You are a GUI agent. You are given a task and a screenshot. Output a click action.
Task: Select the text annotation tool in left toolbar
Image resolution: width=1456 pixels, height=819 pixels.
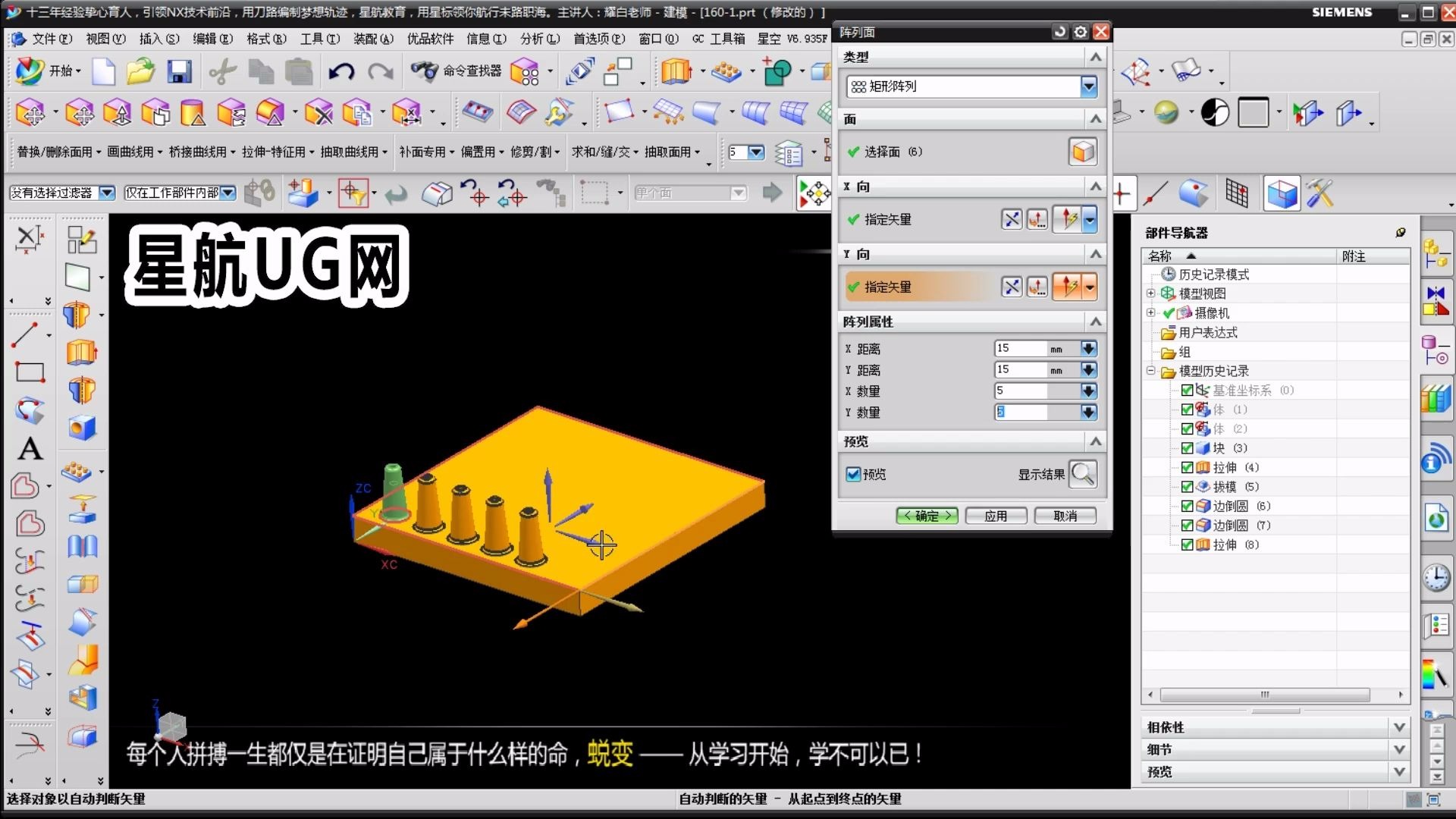click(30, 449)
